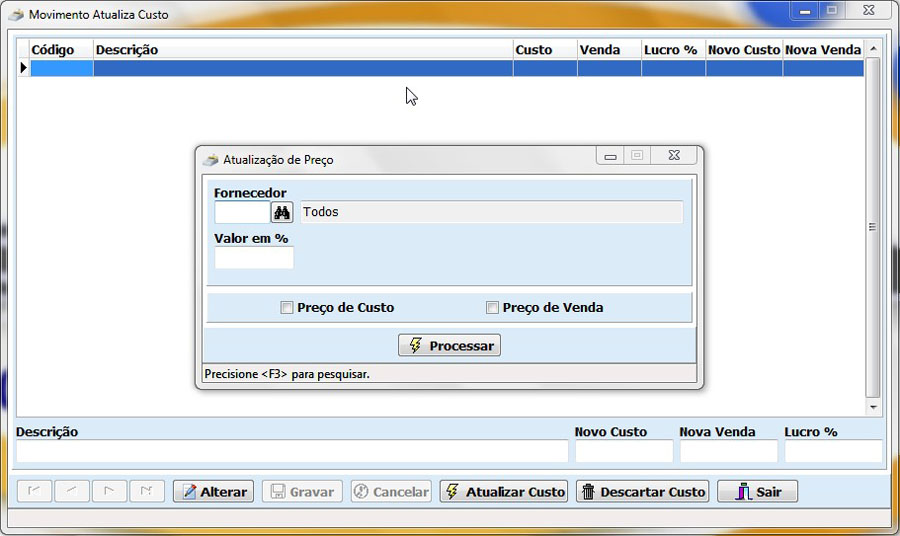Click the row indicator arrow of first row
900x536 pixels.
[x=23, y=68]
